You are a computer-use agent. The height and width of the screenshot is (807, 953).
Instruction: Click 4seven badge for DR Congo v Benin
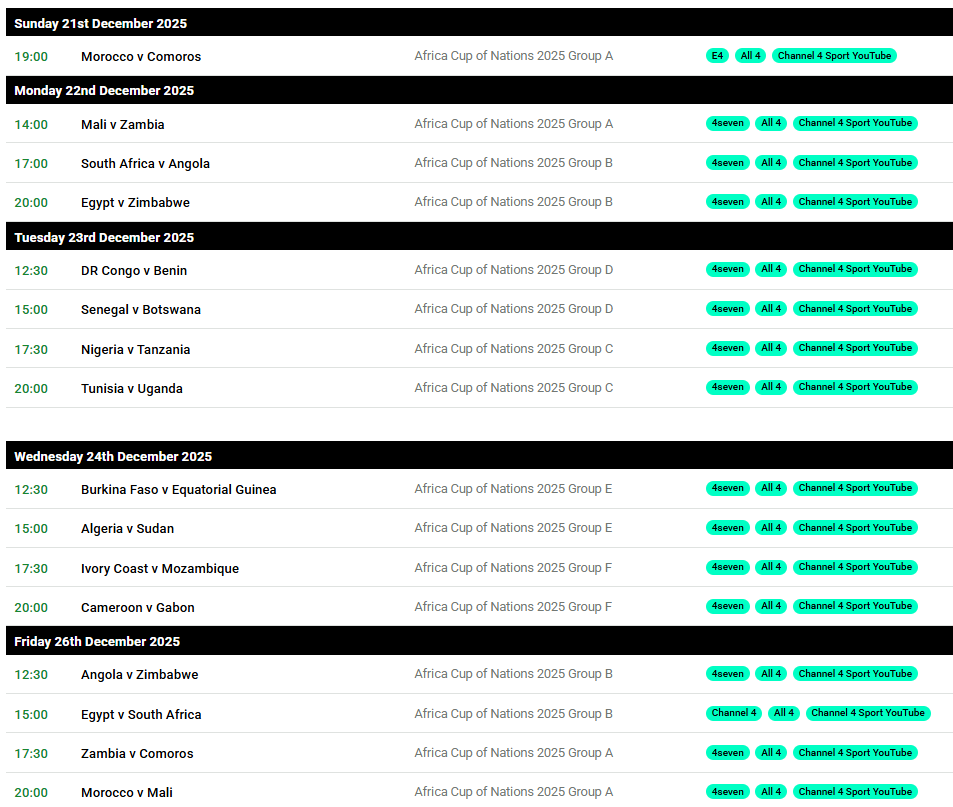pos(728,269)
